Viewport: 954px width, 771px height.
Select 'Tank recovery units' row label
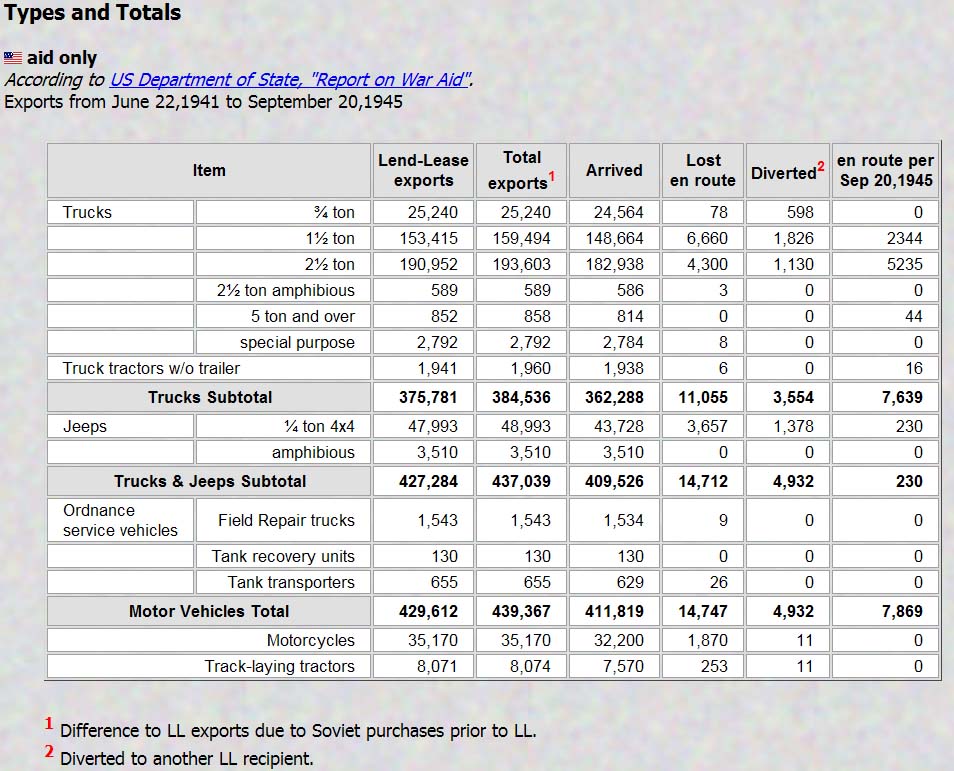283,556
